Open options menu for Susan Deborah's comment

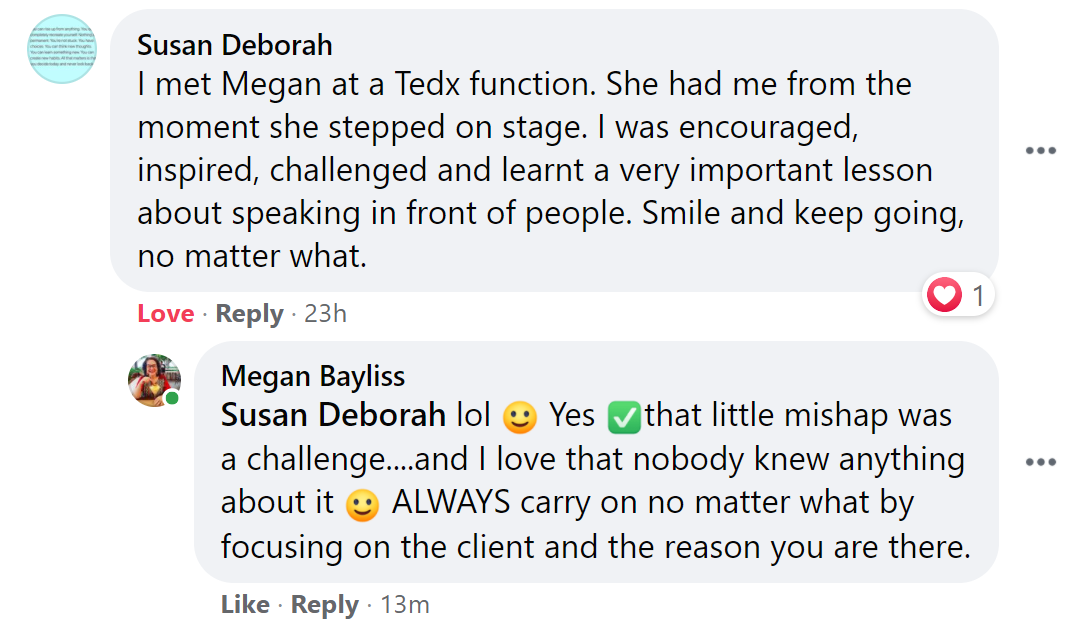coord(1040,151)
